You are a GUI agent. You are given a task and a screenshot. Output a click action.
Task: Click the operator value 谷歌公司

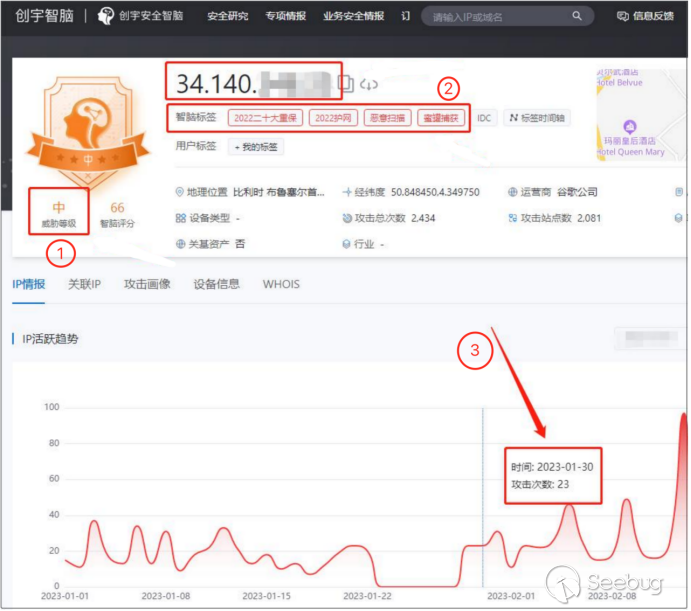(579, 193)
